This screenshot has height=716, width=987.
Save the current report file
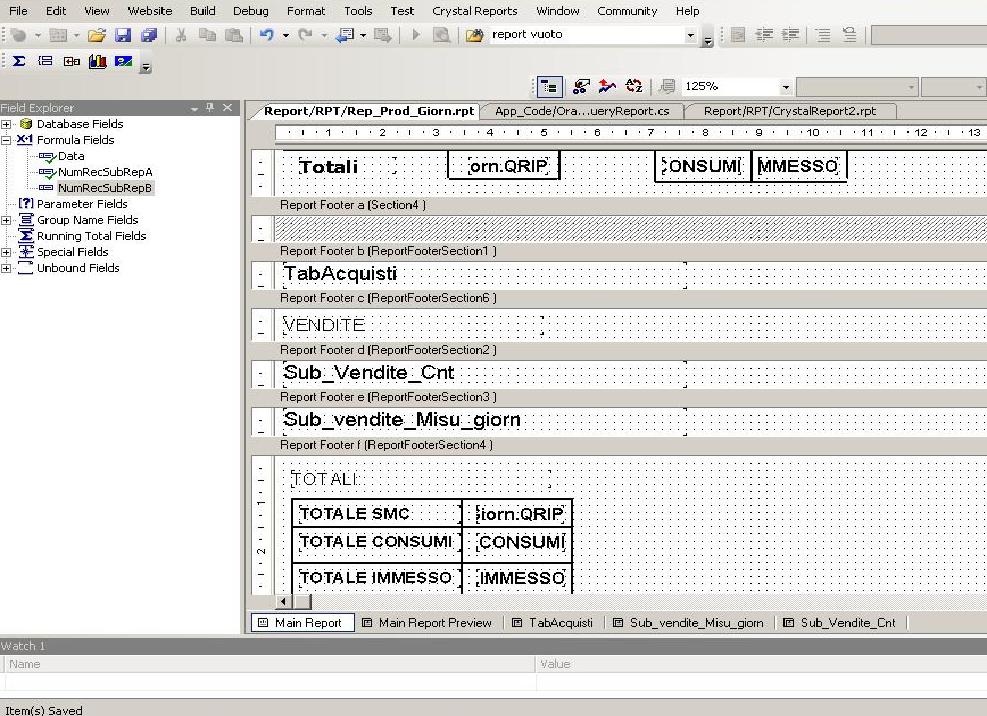[123, 35]
